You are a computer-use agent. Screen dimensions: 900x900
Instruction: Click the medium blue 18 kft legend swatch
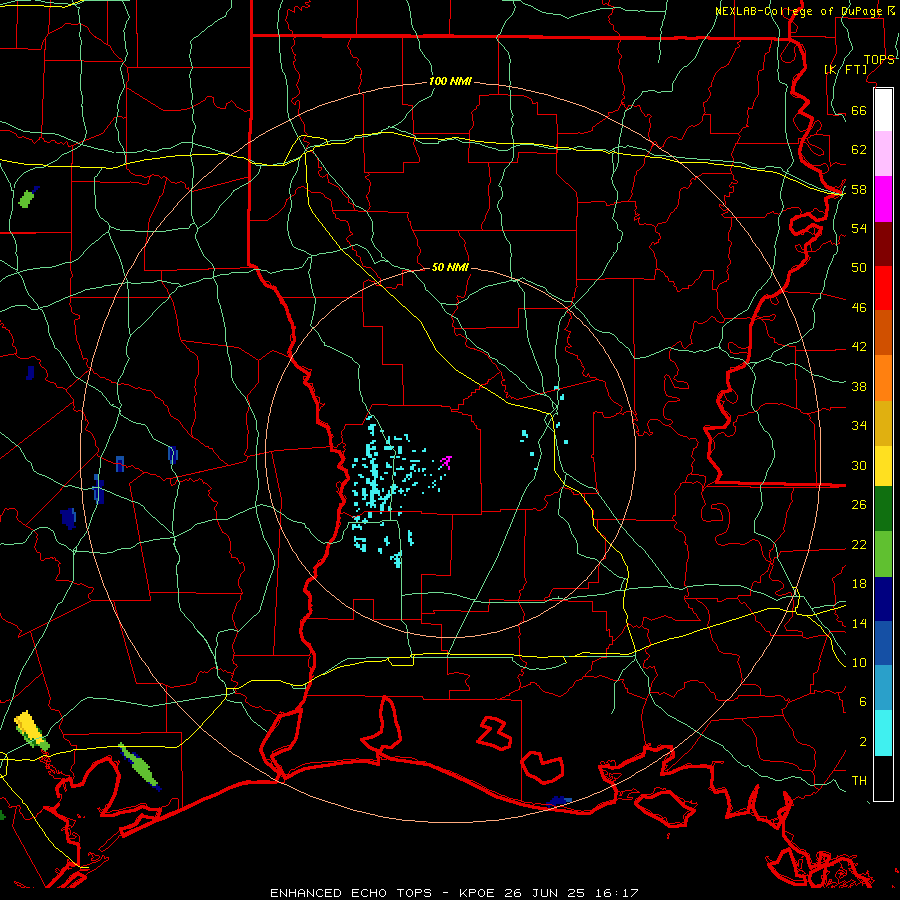pos(883,643)
